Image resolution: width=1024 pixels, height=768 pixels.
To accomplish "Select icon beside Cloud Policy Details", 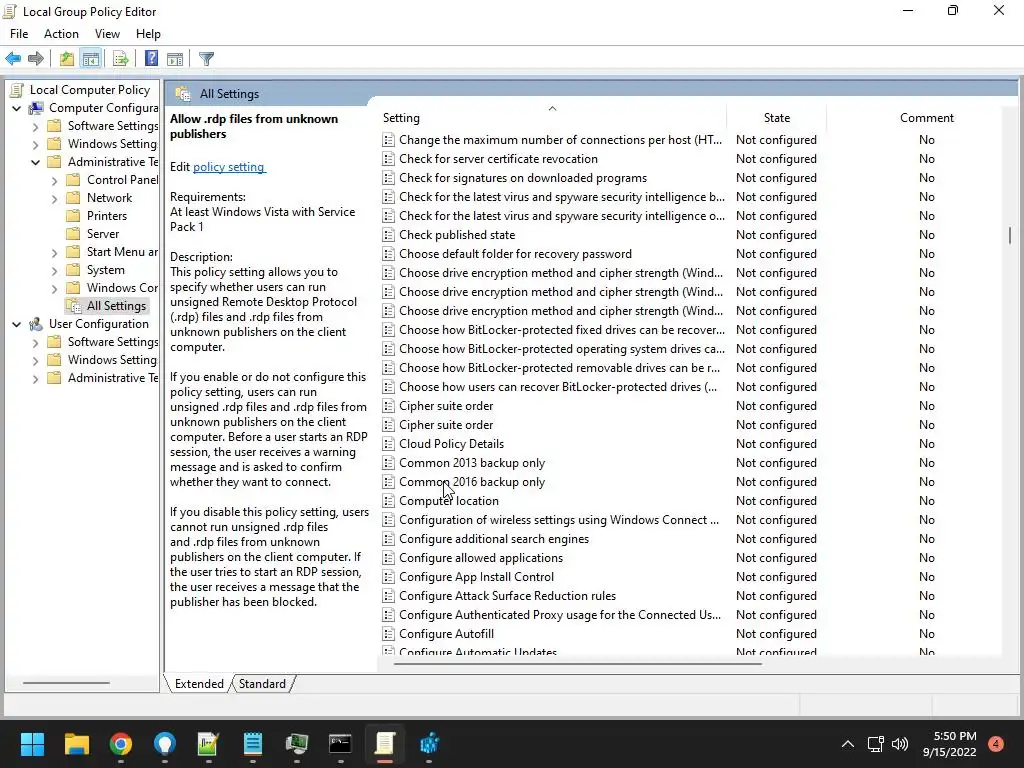I will point(388,443).
